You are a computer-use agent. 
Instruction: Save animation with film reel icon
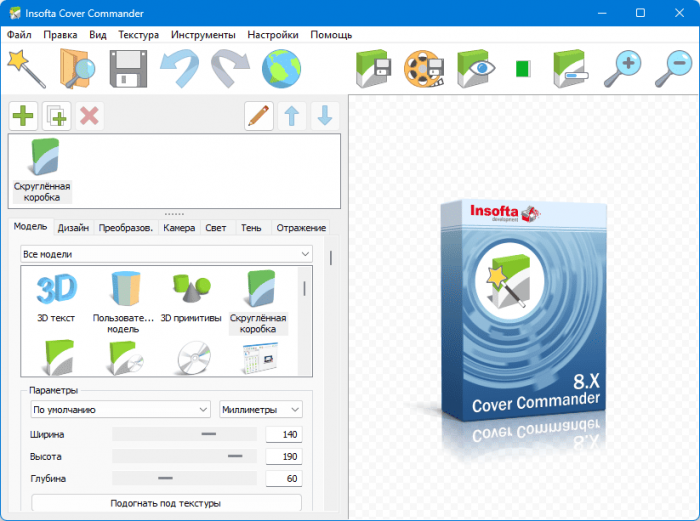pos(424,69)
